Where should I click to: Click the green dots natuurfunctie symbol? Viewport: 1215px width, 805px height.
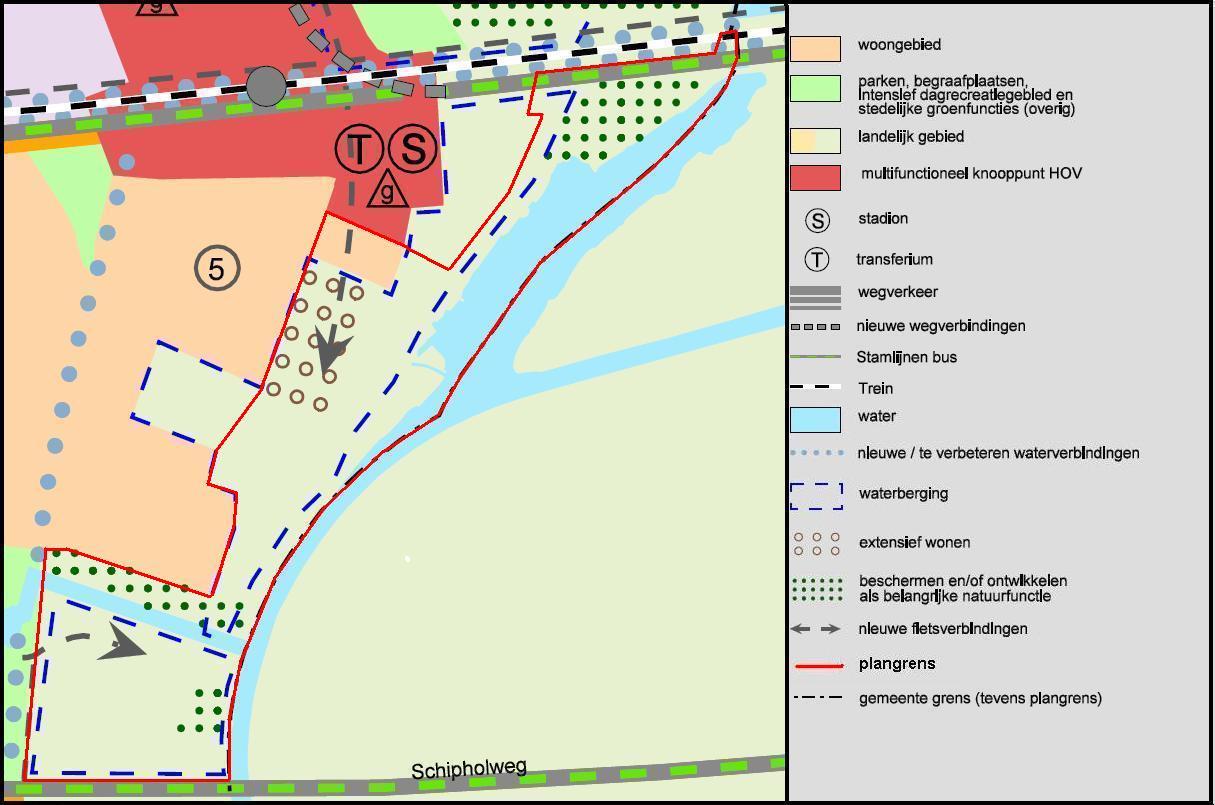(817, 589)
